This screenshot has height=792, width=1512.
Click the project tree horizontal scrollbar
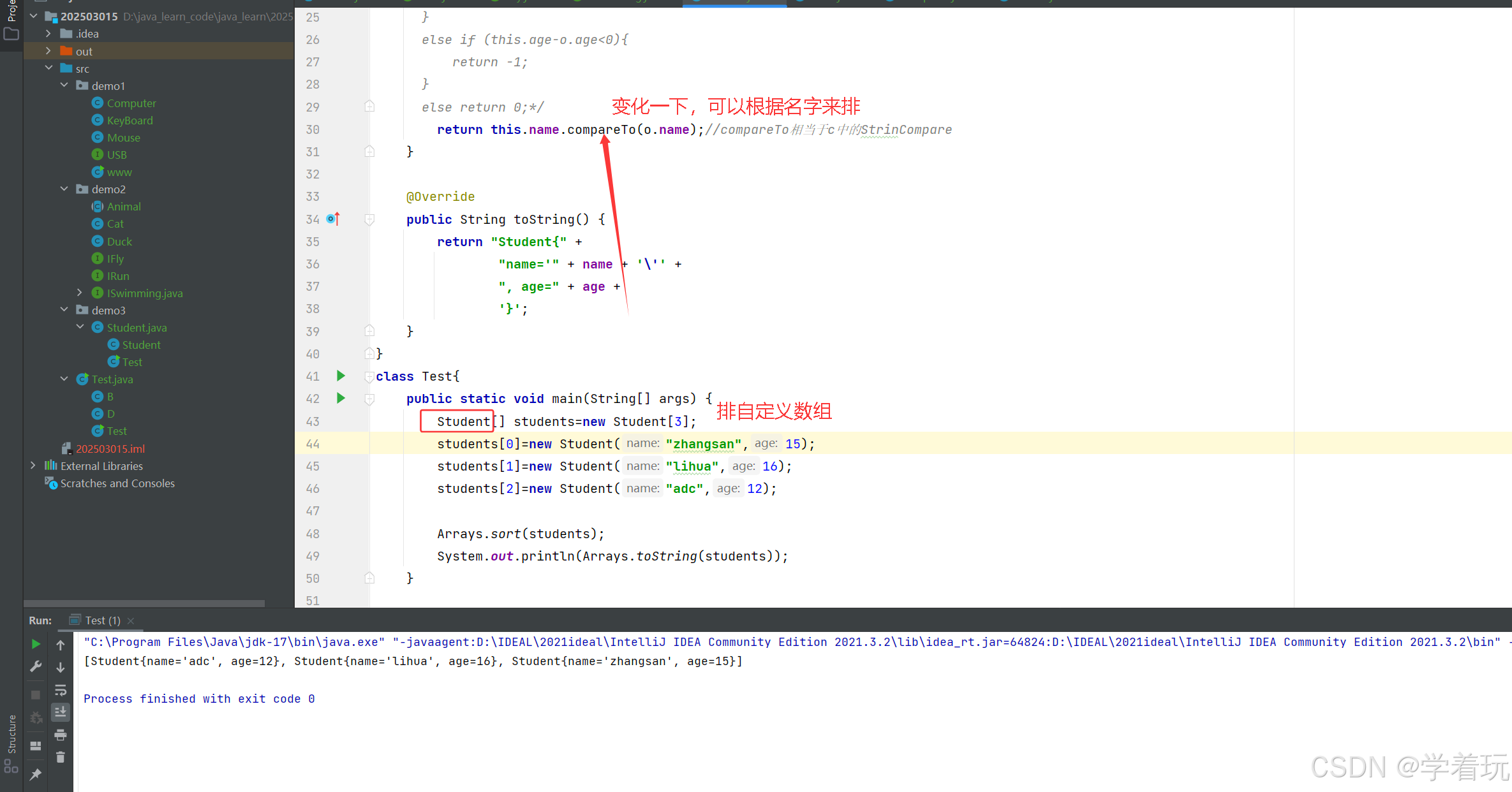pyautogui.click(x=144, y=603)
